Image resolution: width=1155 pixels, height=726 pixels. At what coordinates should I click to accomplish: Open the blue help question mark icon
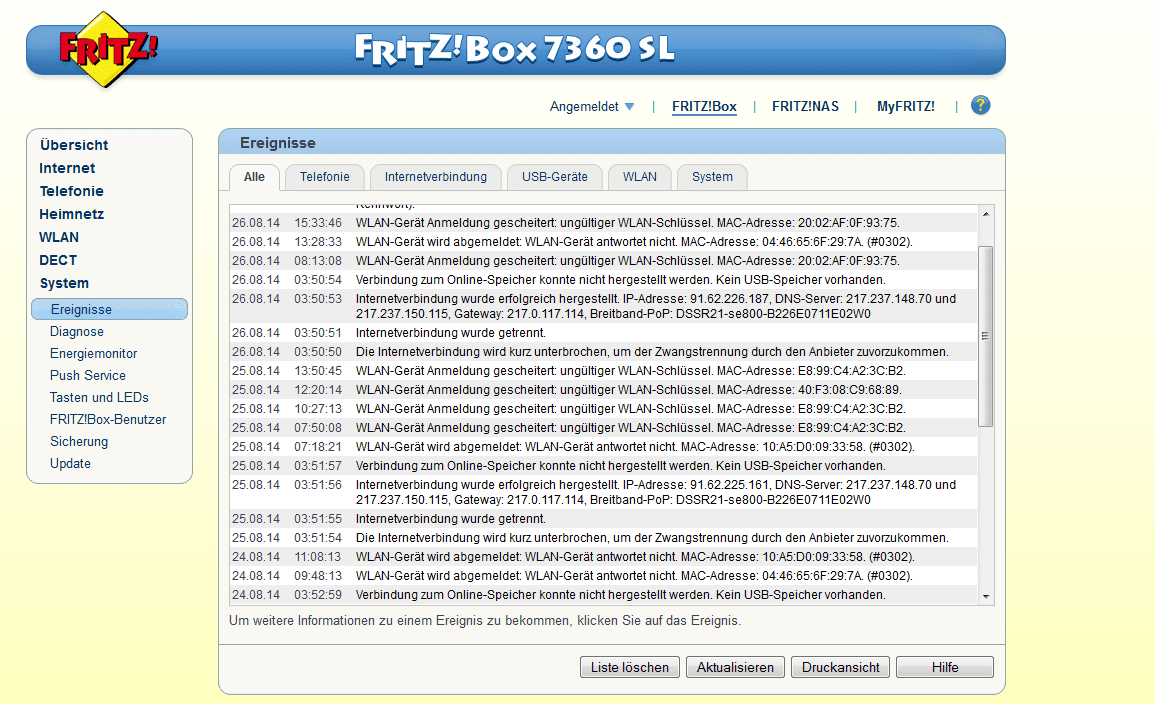click(980, 105)
